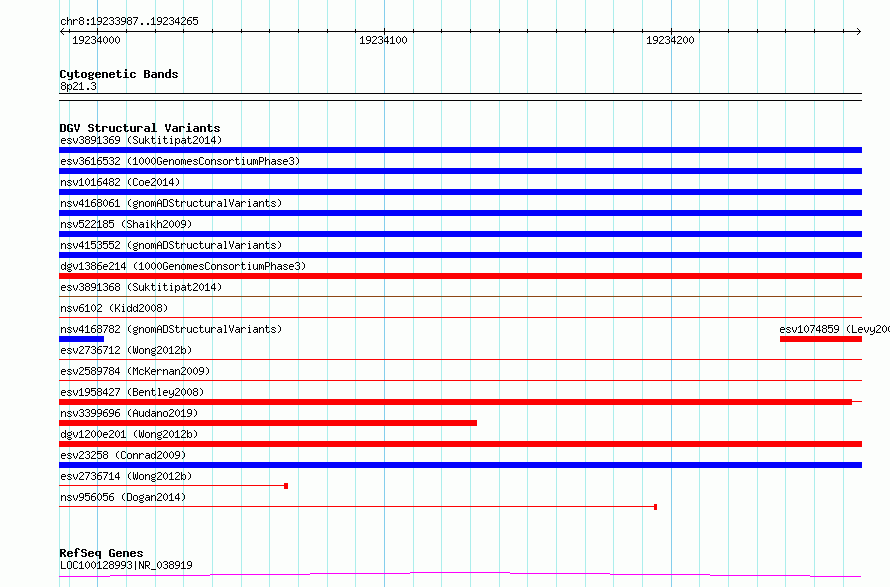The width and height of the screenshot is (890, 587).
Task: Select esv2736714 (Wong2012b) label
Action: 126,476
